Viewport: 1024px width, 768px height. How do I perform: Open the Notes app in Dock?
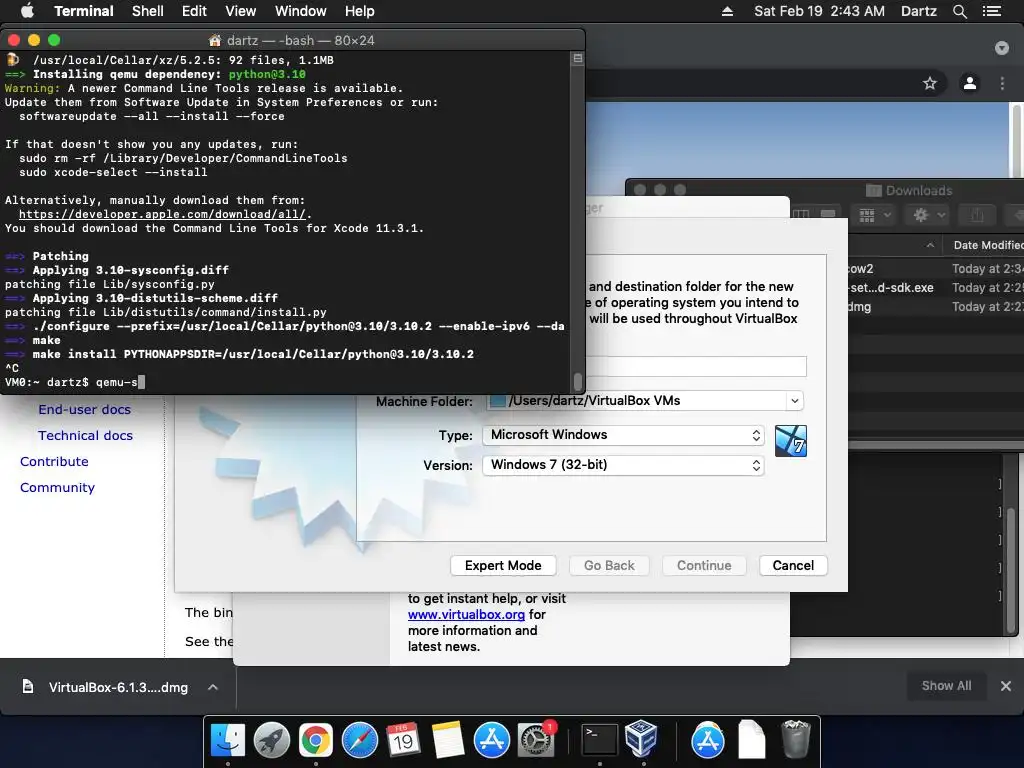pyautogui.click(x=448, y=741)
